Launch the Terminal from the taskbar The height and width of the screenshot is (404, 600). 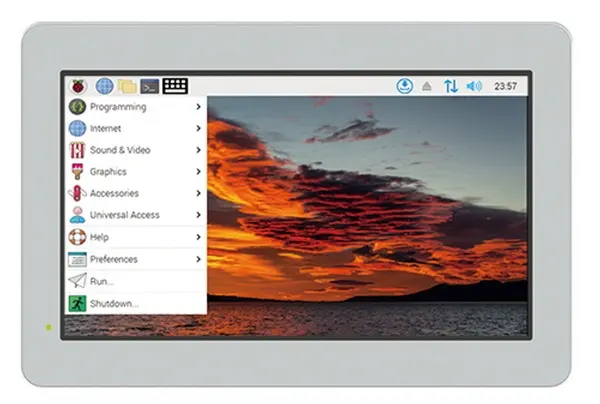tap(150, 86)
